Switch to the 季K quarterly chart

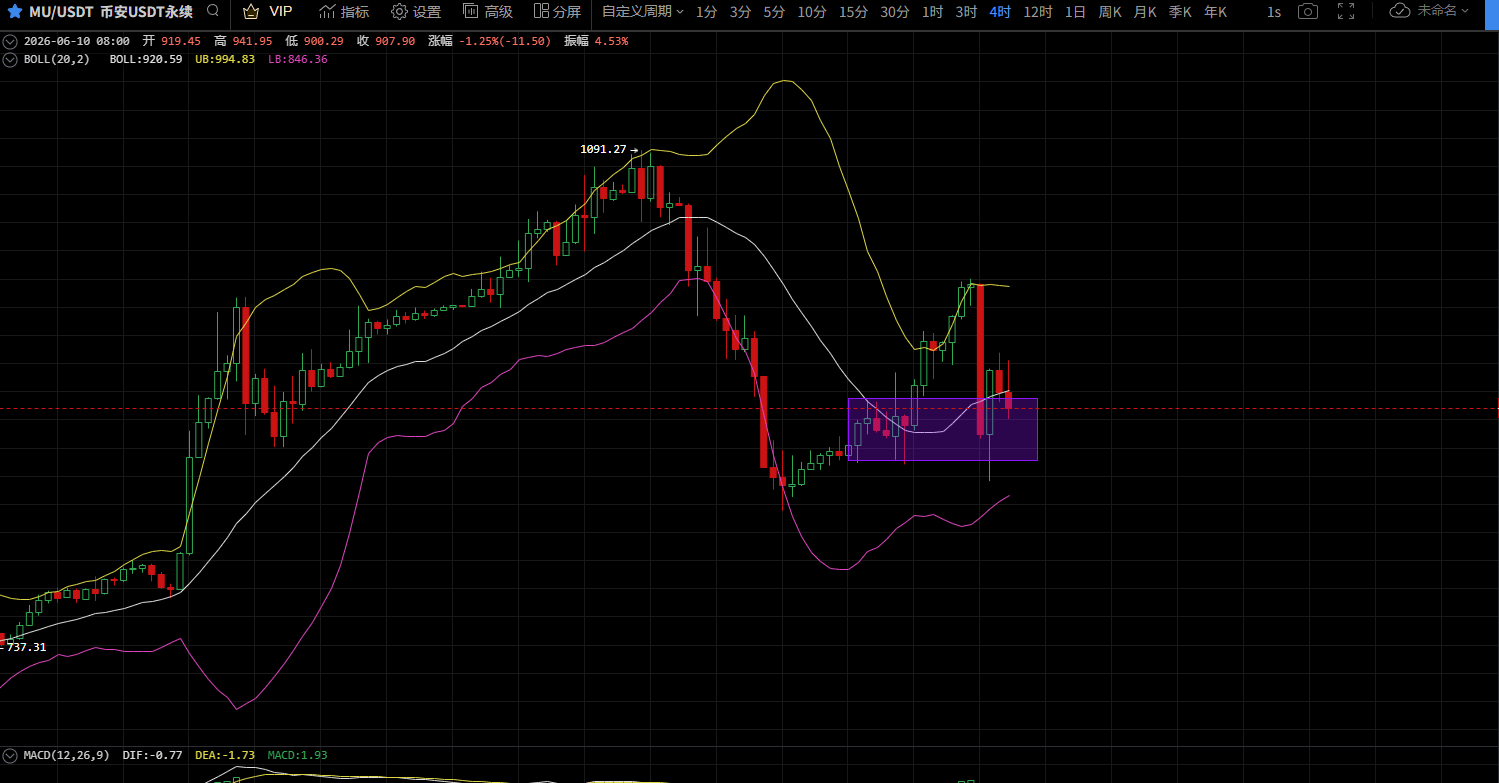1180,11
